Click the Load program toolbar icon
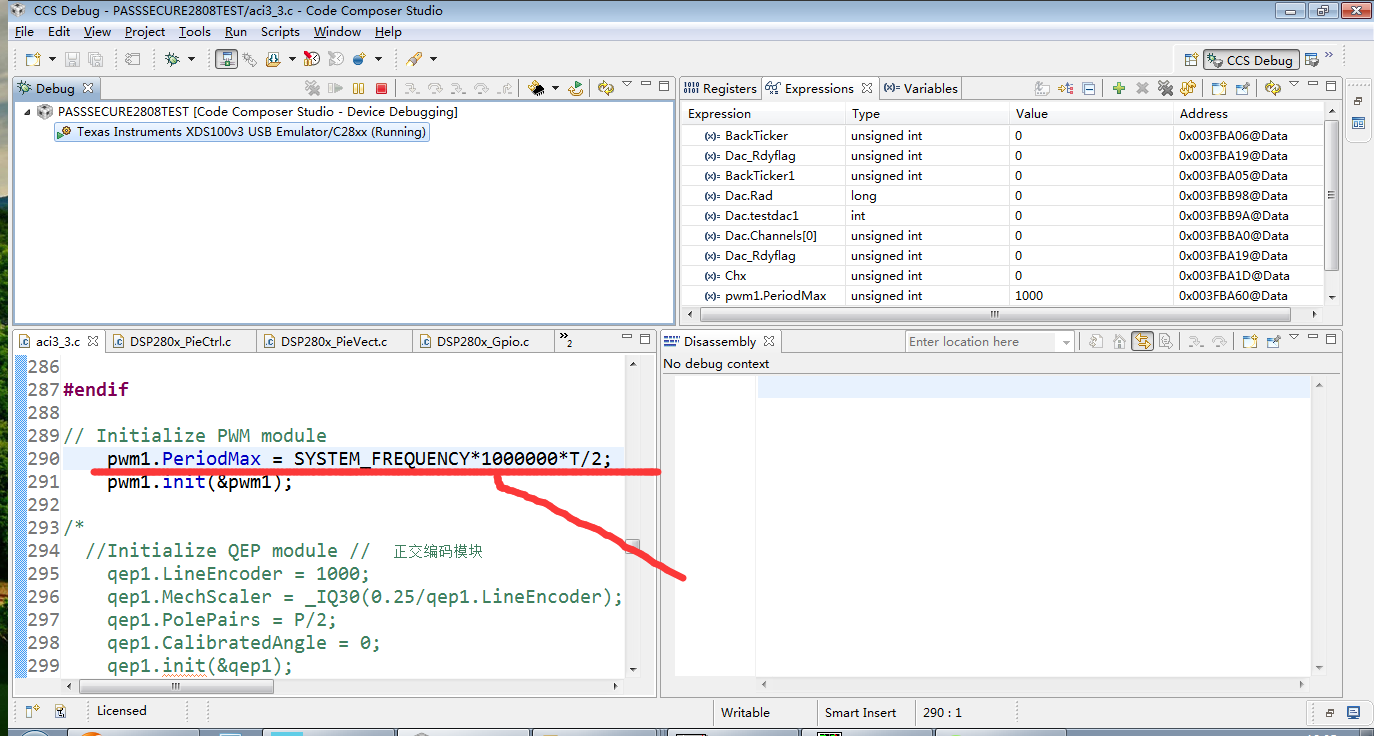The width and height of the screenshot is (1374, 736). point(273,59)
